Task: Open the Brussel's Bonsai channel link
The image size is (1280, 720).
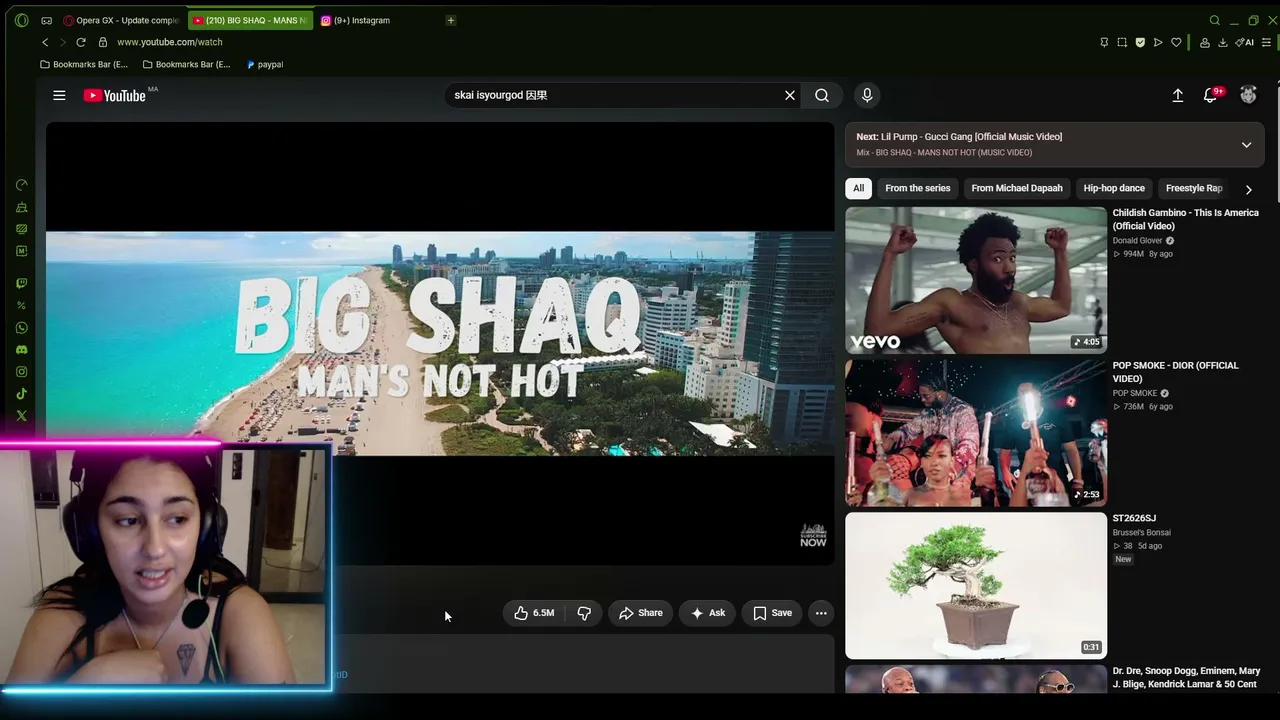Action: point(1142,533)
